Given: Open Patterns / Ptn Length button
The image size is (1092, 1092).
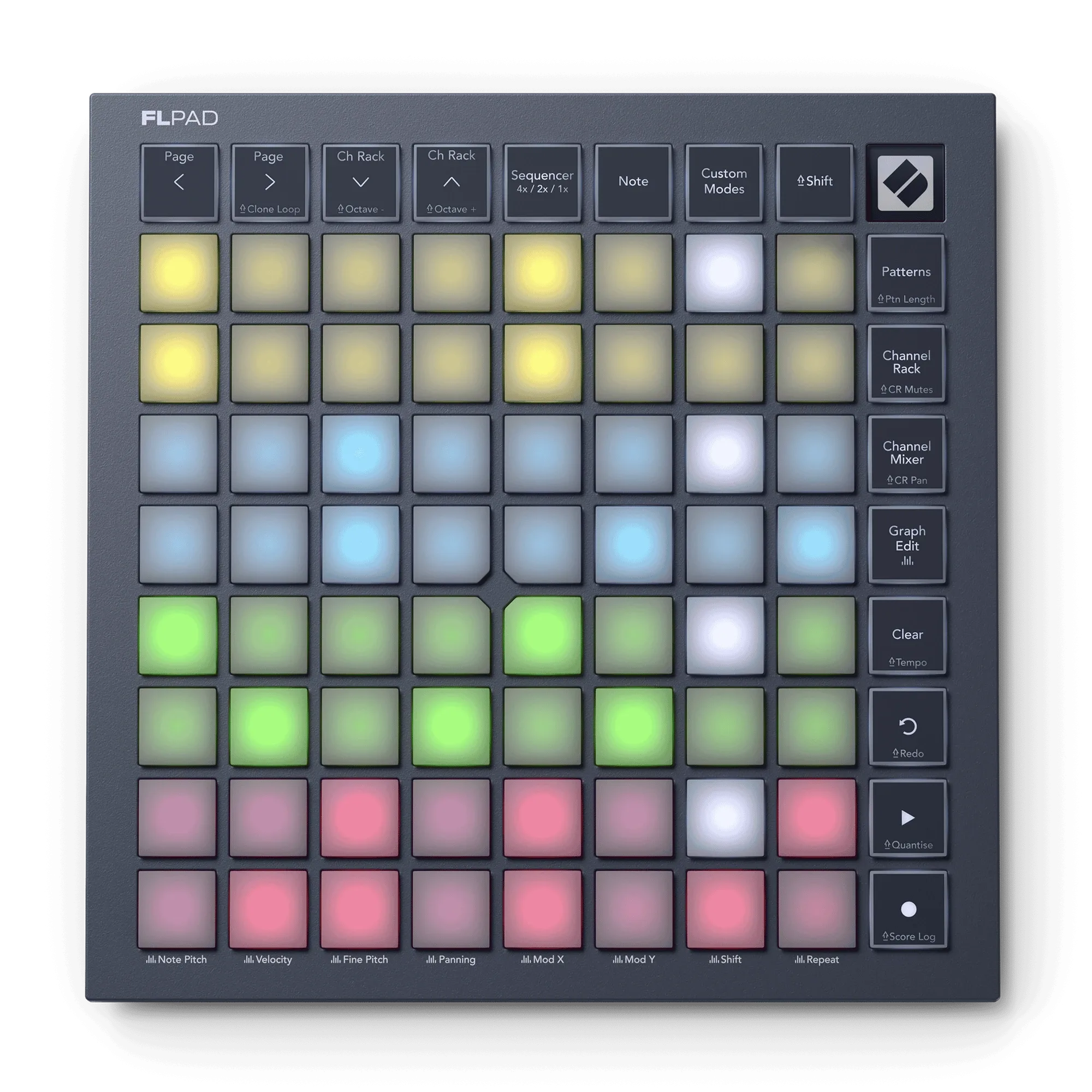Looking at the screenshot, I should [x=906, y=274].
